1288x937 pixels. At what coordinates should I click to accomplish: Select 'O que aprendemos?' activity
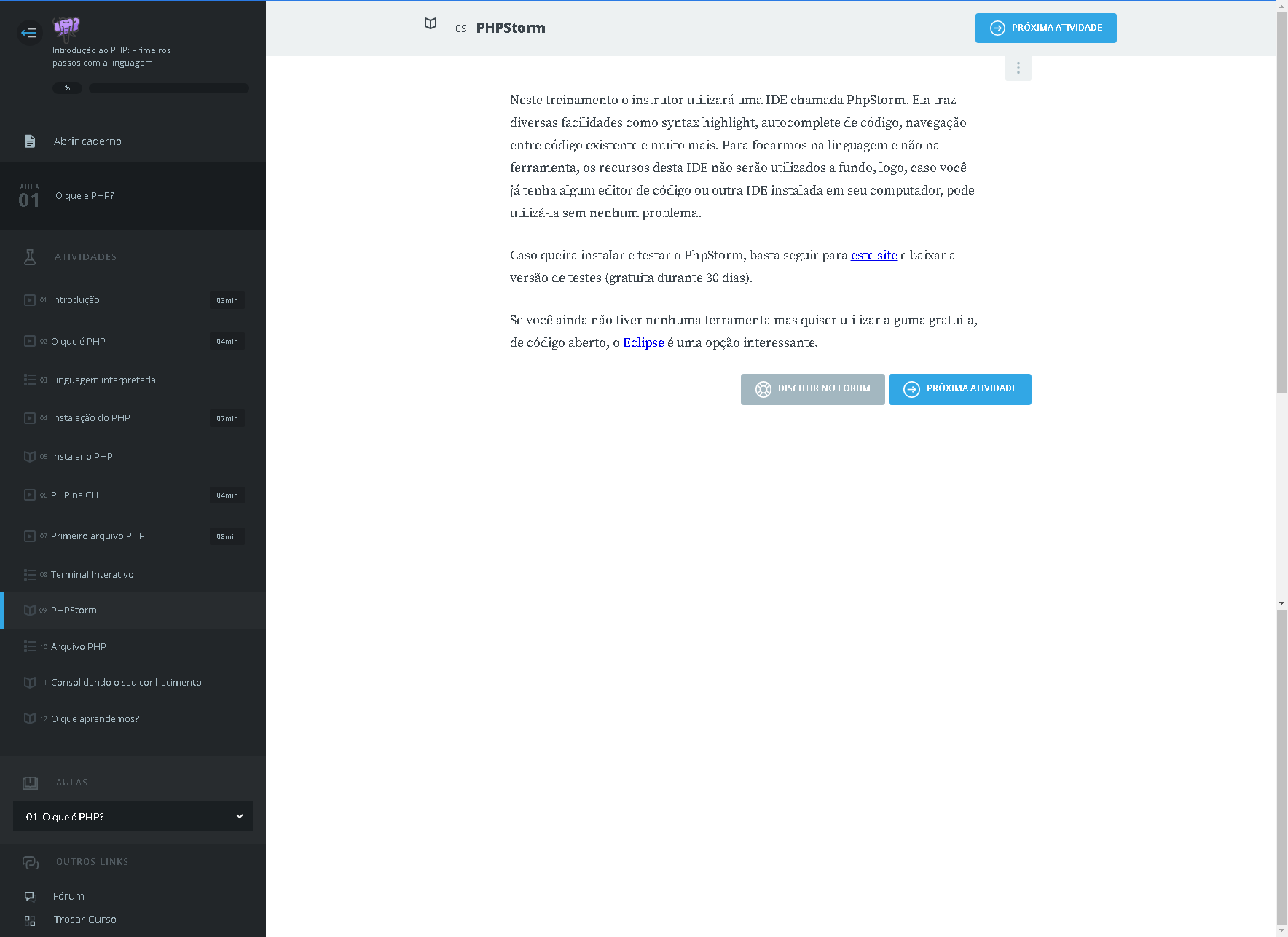pos(95,719)
